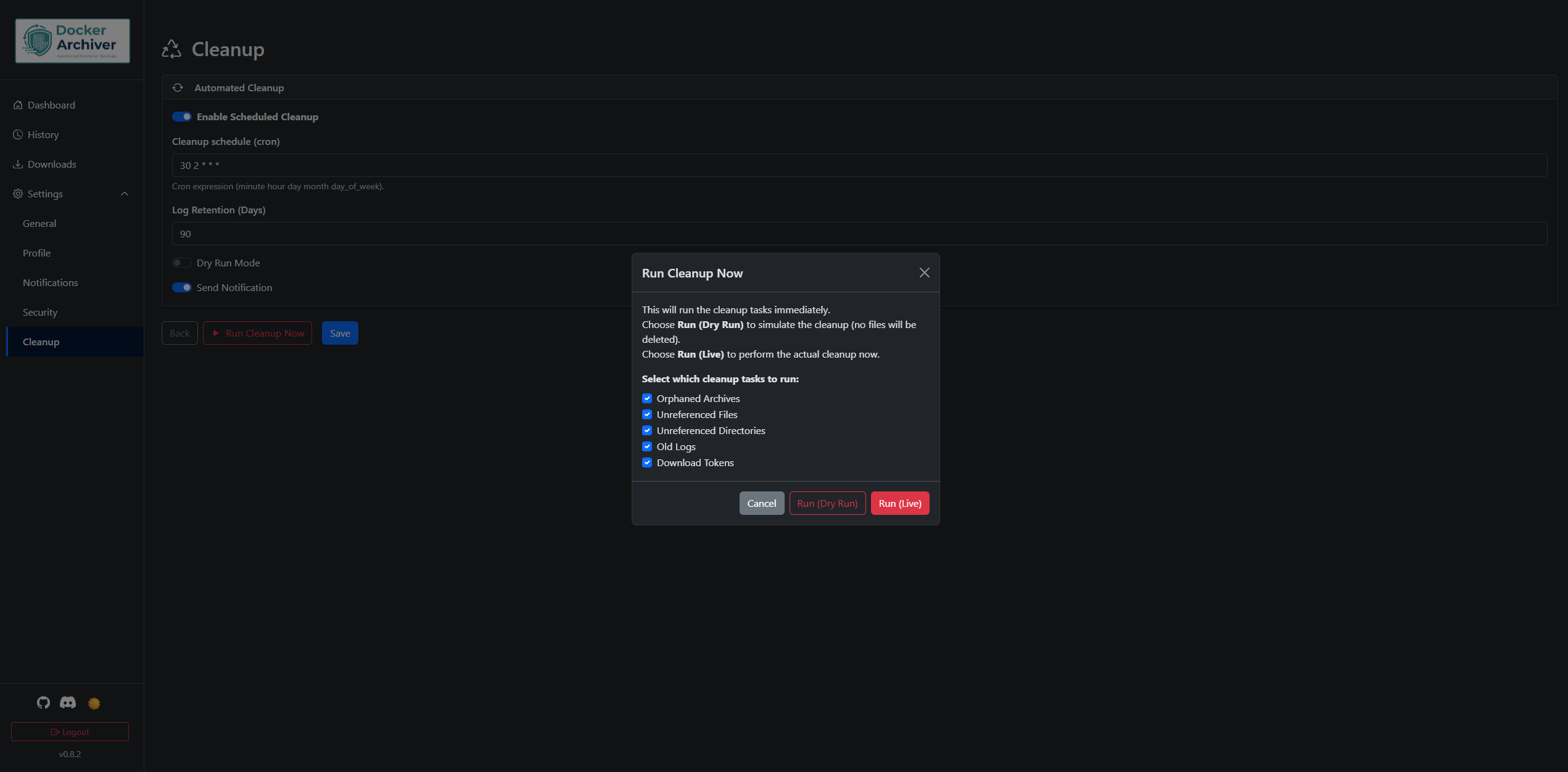
Task: Cancel the cleanup dialog
Action: [x=761, y=503]
